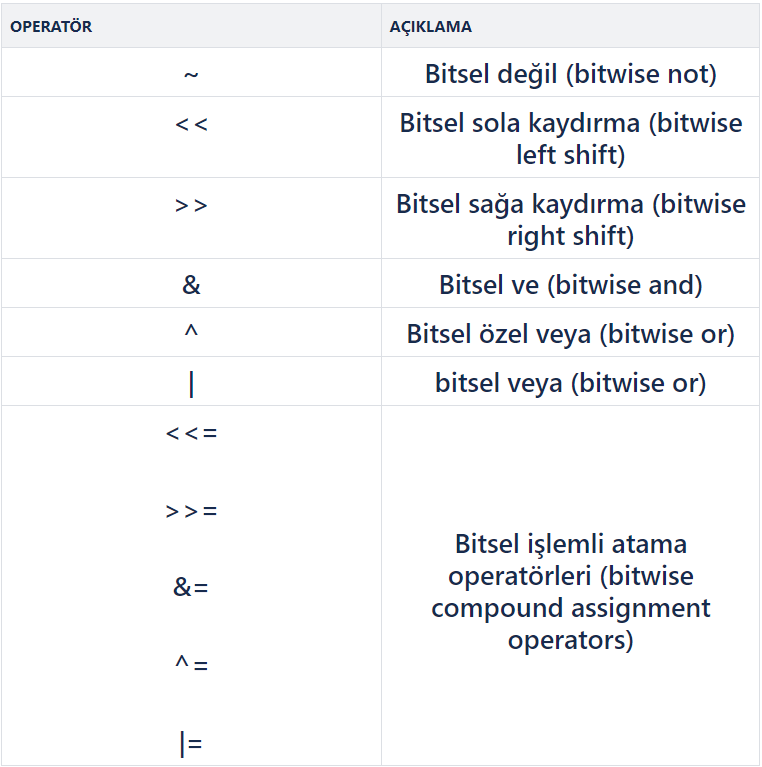Click the 'Bitsel değil (bitwise not)' text
Screen dimensions: 762x767
click(x=571, y=74)
